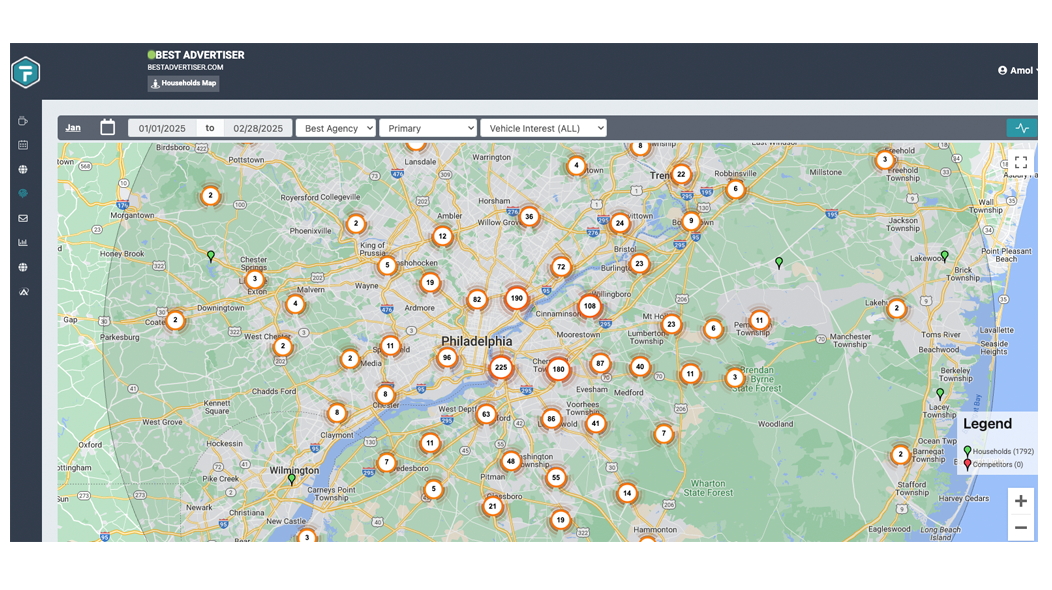The width and height of the screenshot is (1052, 590).
Task: Select the 12 cluster near Ambler
Action: pyautogui.click(x=442, y=236)
